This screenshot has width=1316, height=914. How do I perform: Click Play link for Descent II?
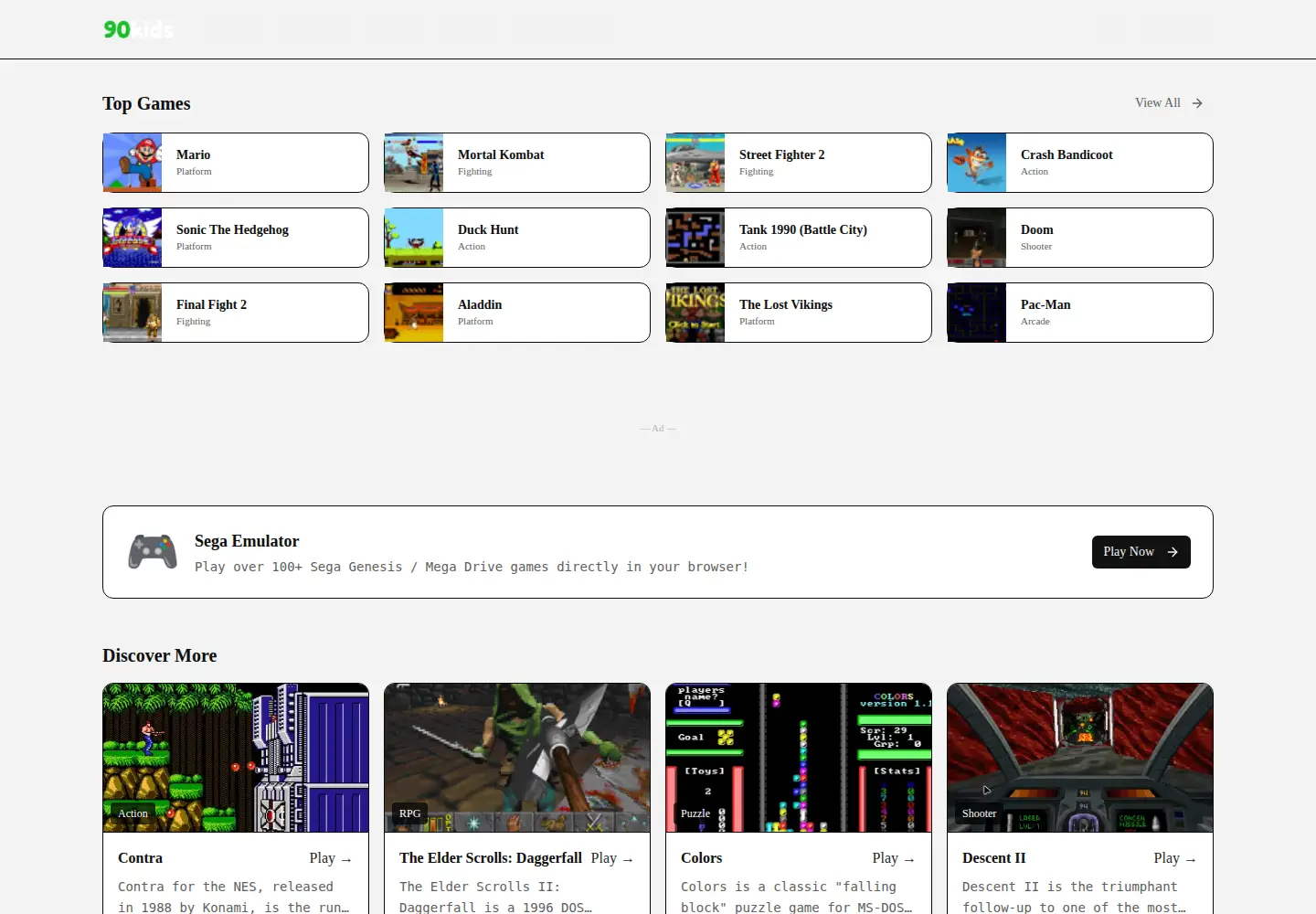coord(1175,858)
